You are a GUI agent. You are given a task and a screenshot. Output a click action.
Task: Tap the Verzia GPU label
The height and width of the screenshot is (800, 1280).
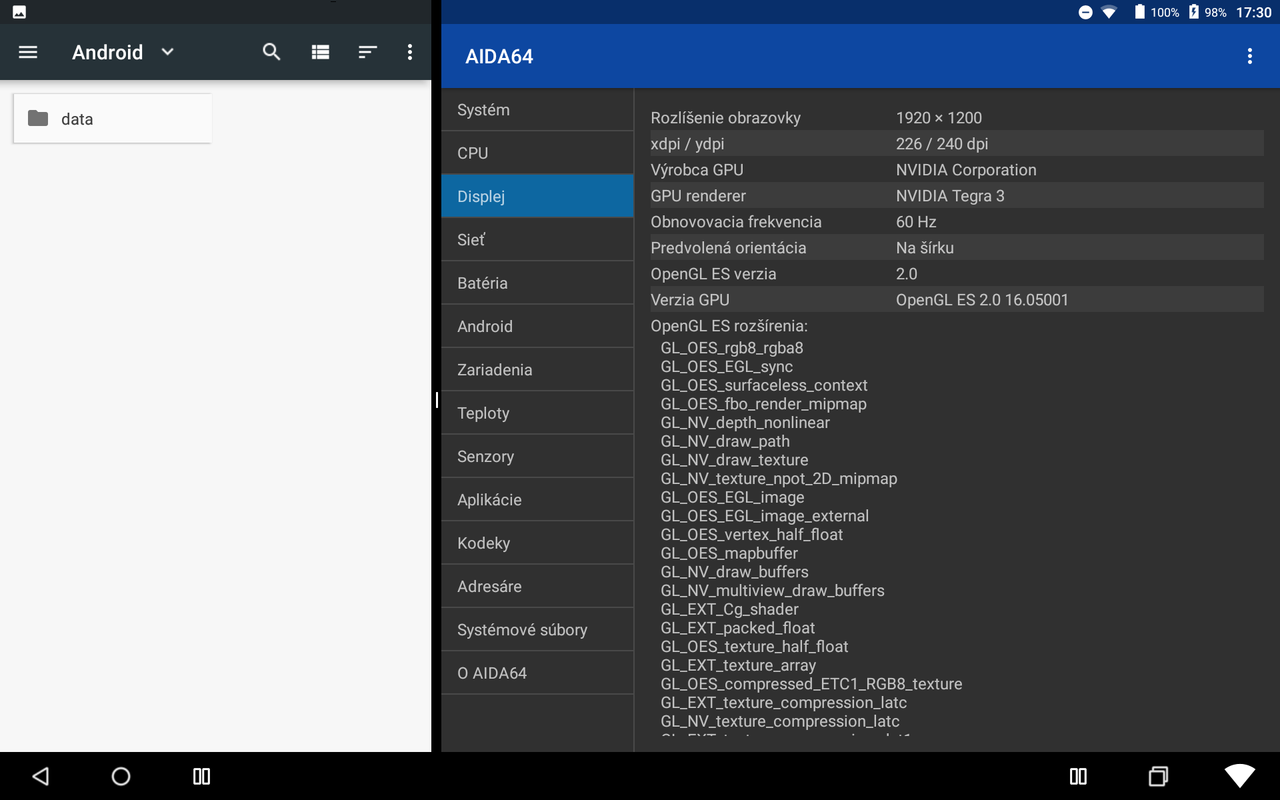tap(690, 300)
